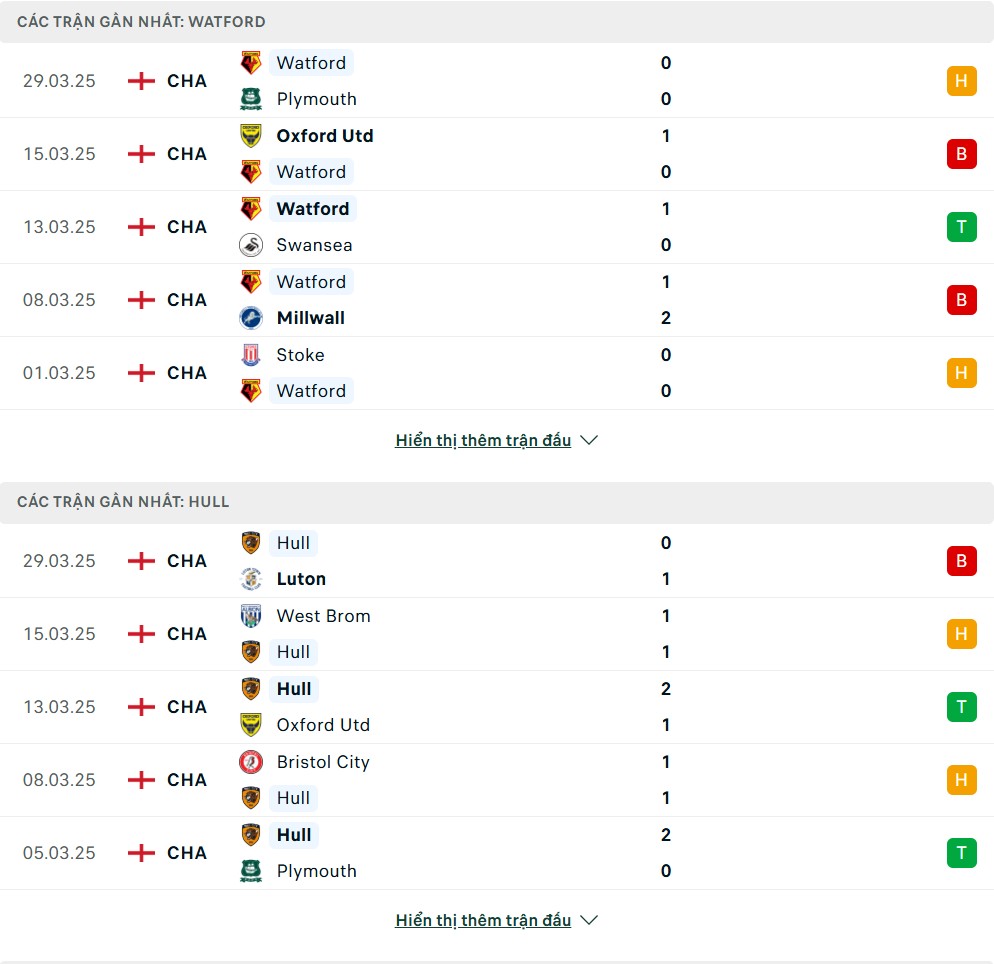This screenshot has height=964, width=994.
Task: Click the Oxford Utd crest in Watford's 15.03.25 match
Action: coord(251,136)
